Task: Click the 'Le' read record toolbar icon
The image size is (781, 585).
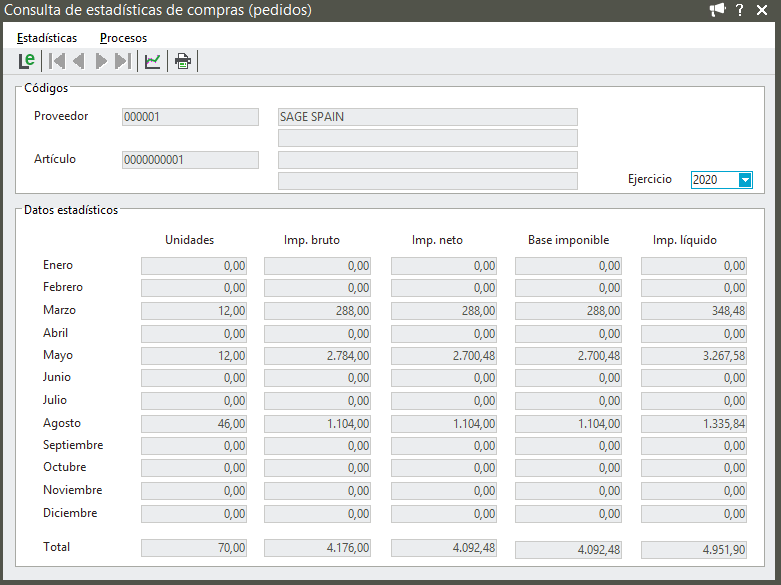Action: click(x=26, y=61)
